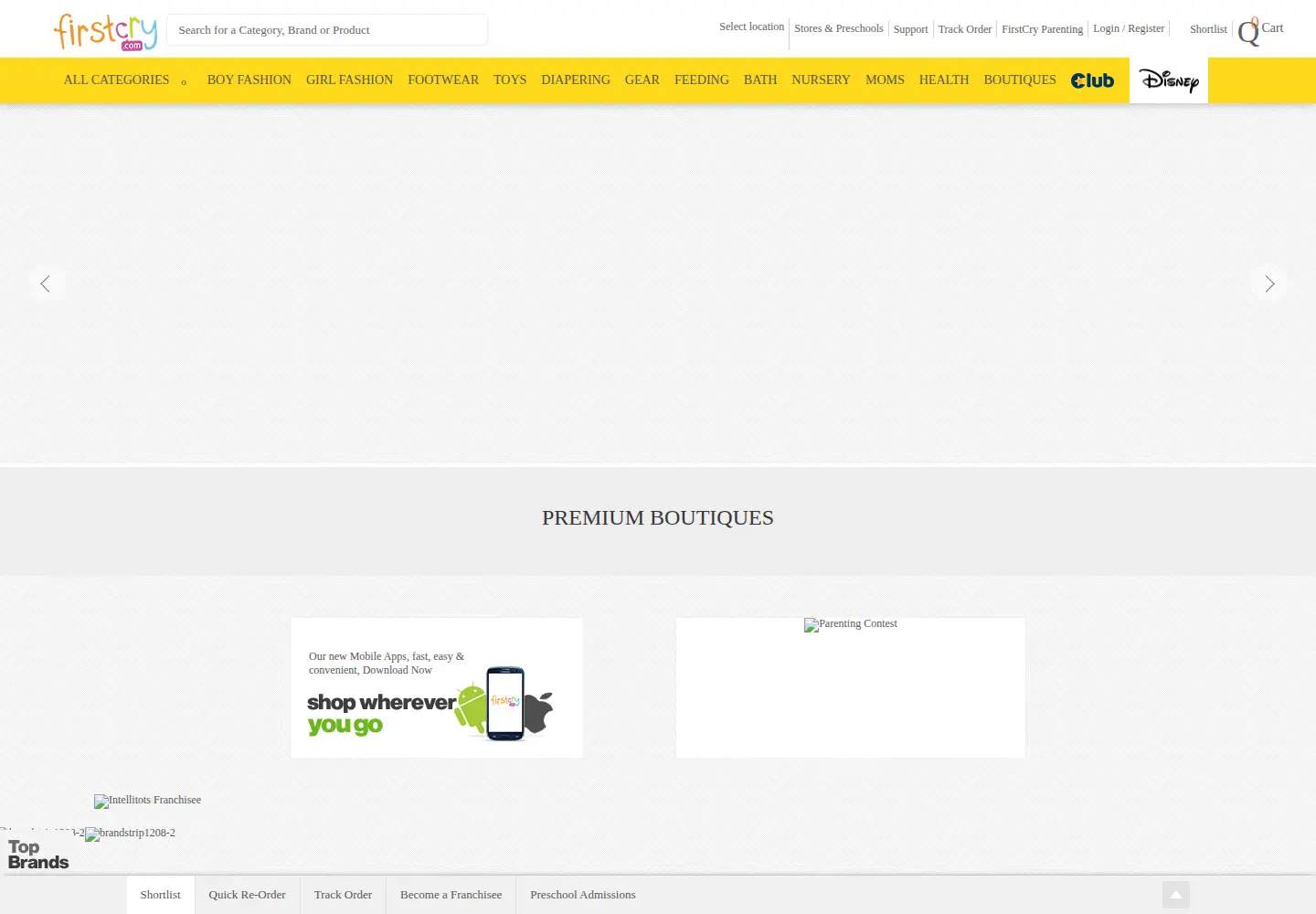Open the brandstrip1208-2 image
Image resolution: width=1316 pixels, height=914 pixels.
coord(131,834)
